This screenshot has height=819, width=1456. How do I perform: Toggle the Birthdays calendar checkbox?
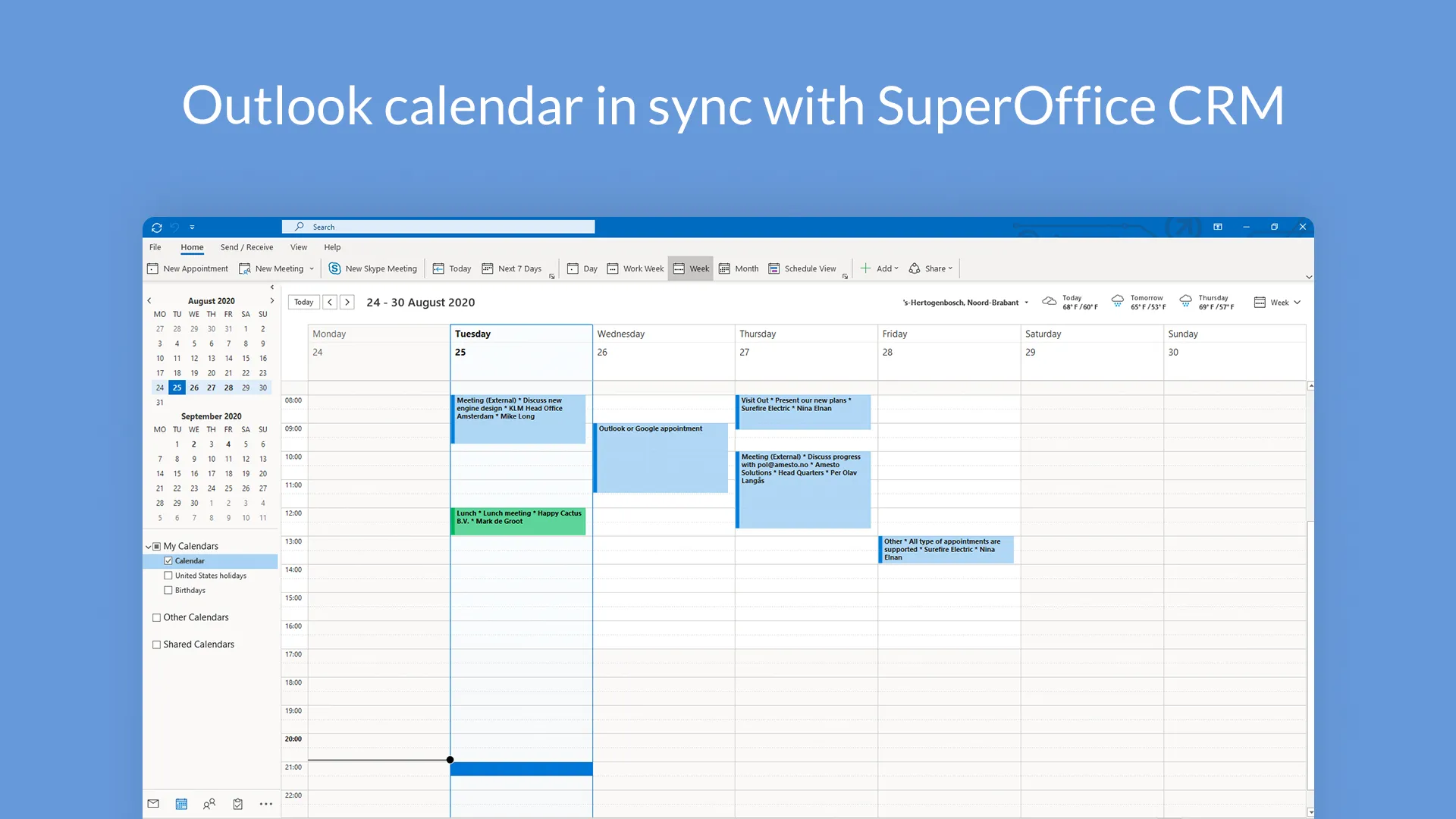[x=168, y=590]
